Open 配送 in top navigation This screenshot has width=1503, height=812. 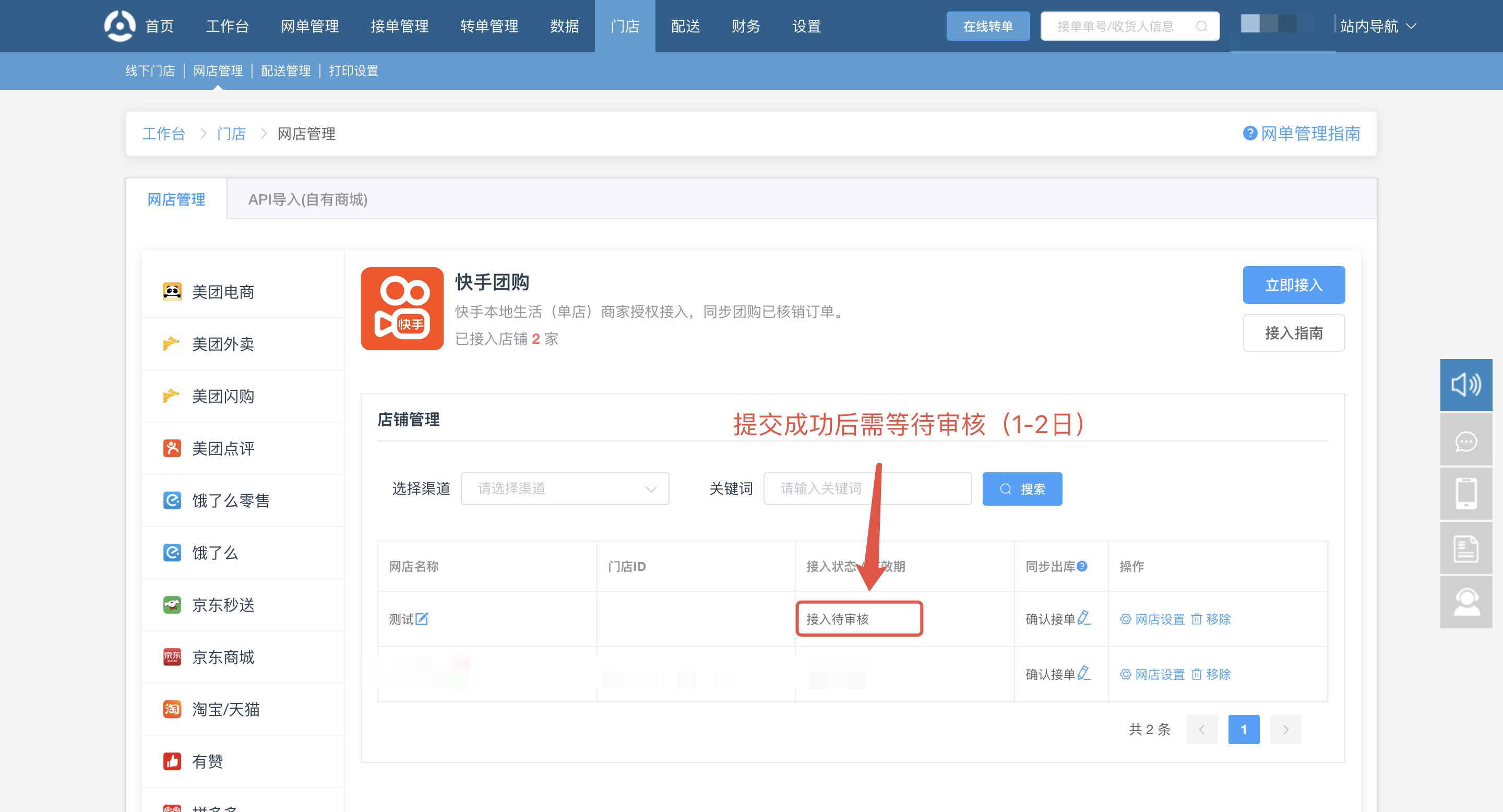[686, 26]
